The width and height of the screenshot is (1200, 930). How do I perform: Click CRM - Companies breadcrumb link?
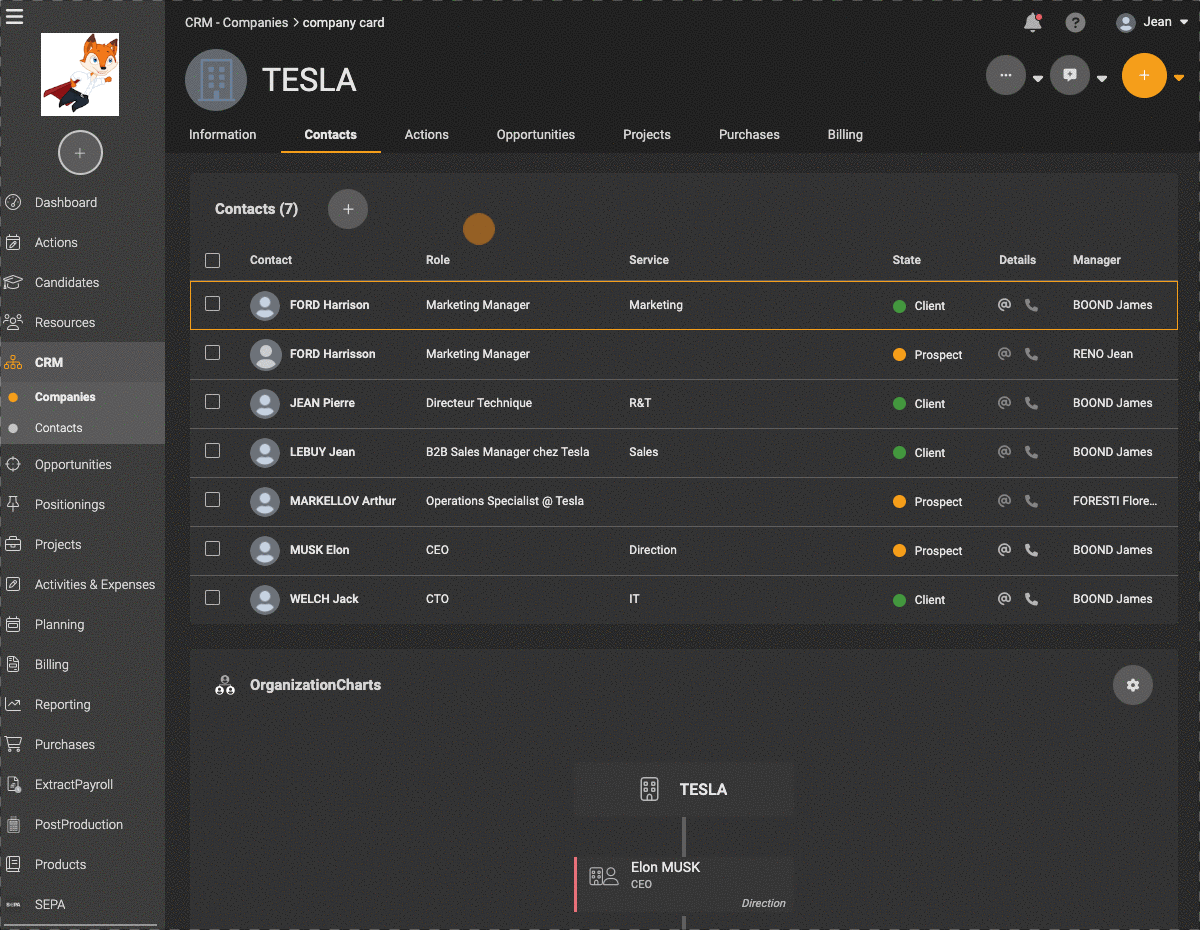coord(236,22)
